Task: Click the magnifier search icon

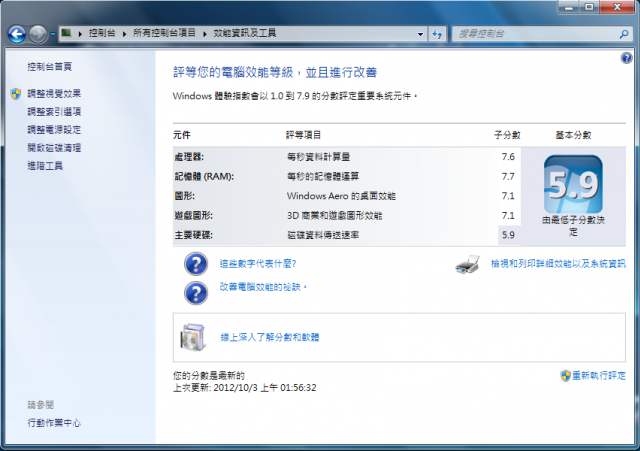Action: click(624, 34)
